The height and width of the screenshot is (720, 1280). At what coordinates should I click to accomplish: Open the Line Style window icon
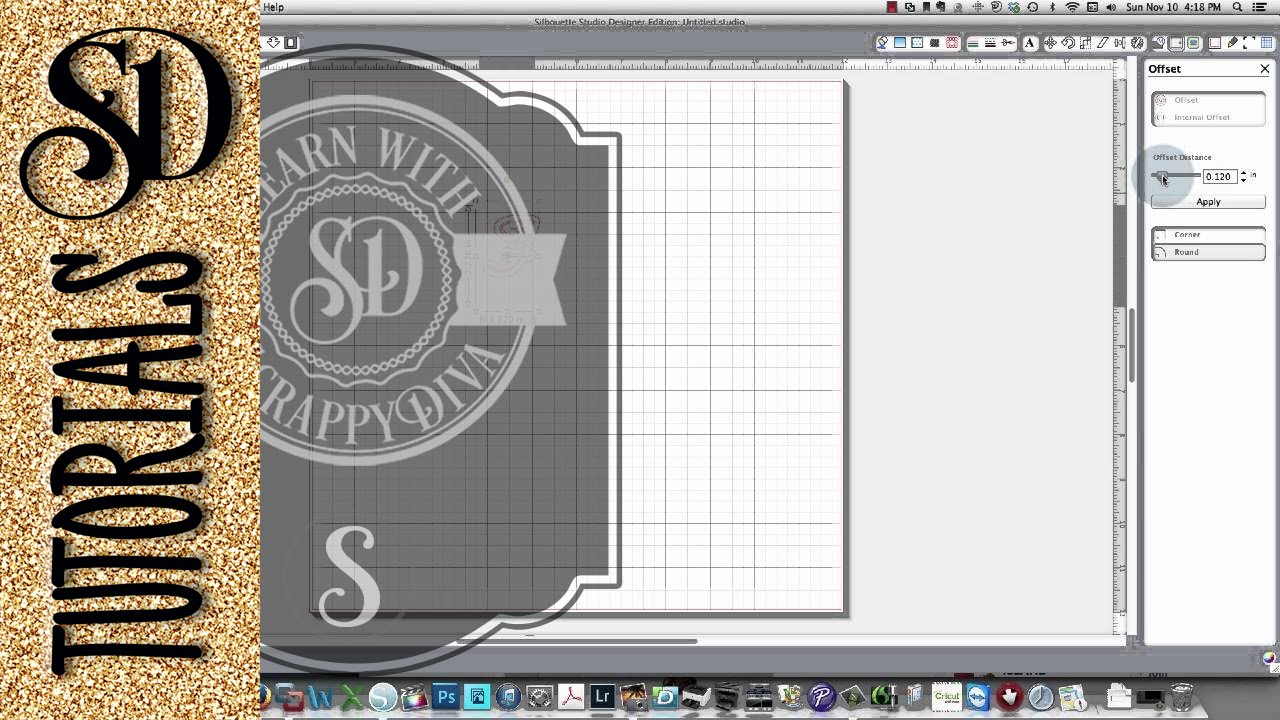990,43
